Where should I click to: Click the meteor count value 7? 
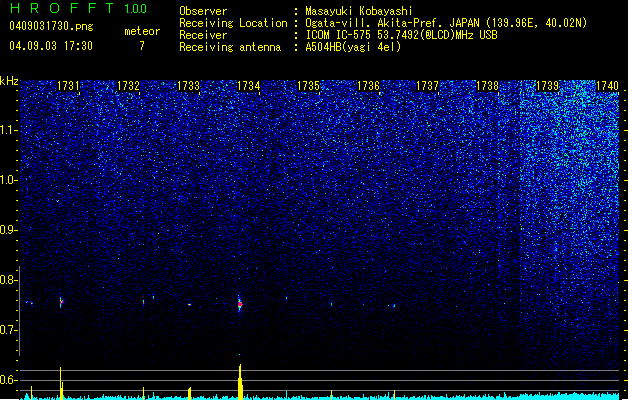coord(142,46)
